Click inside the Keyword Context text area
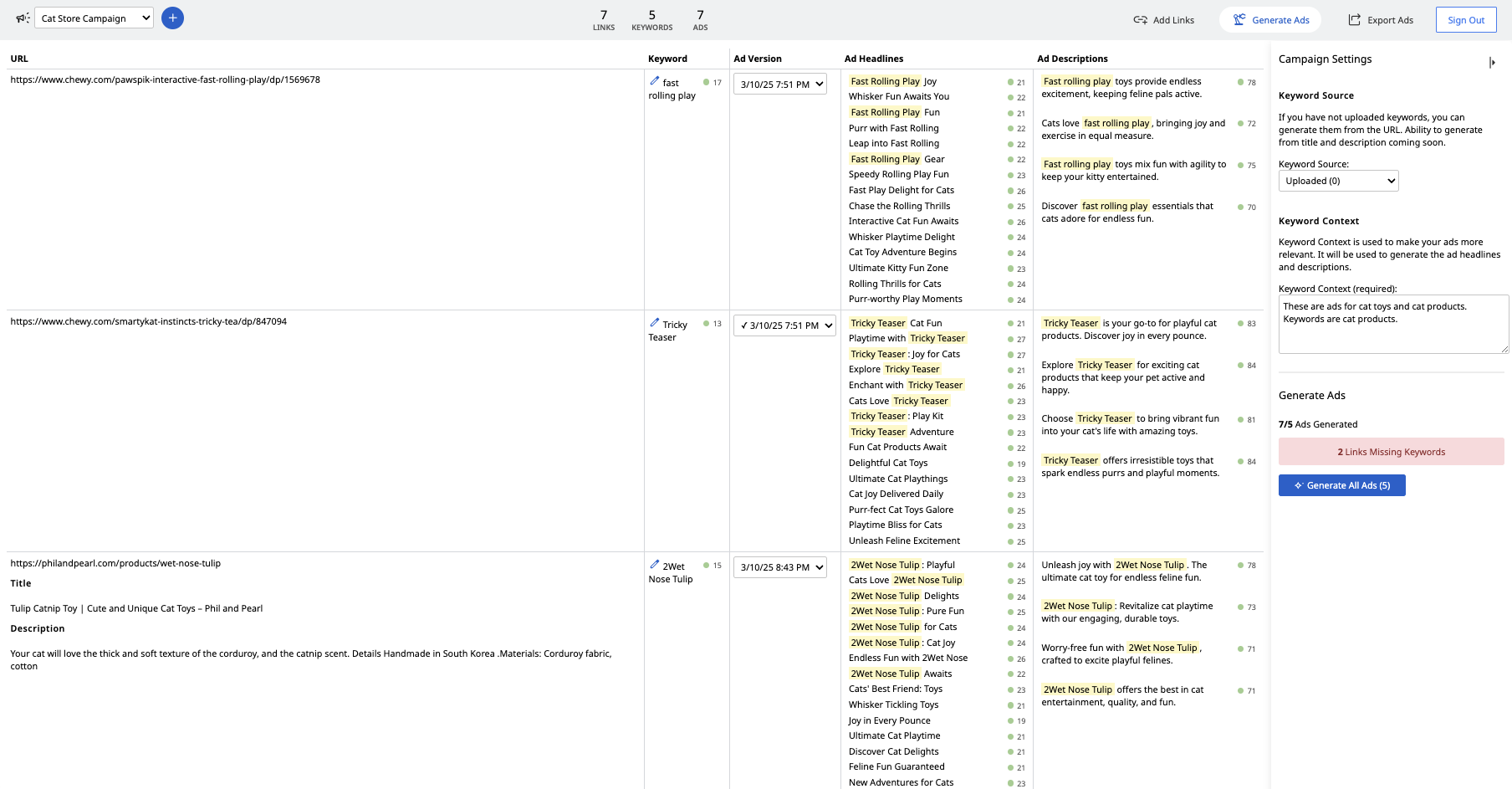The width and height of the screenshot is (1512, 789). tap(1393, 324)
